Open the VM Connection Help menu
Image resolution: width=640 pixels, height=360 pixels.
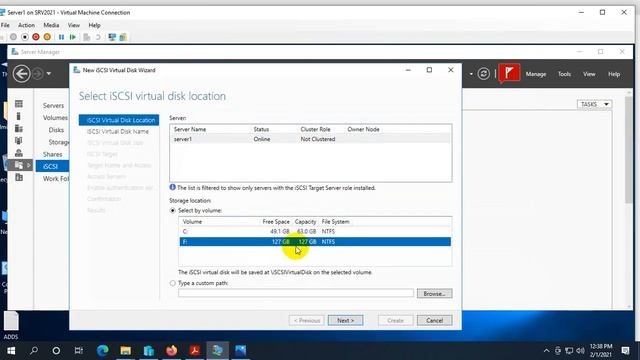[94, 25]
